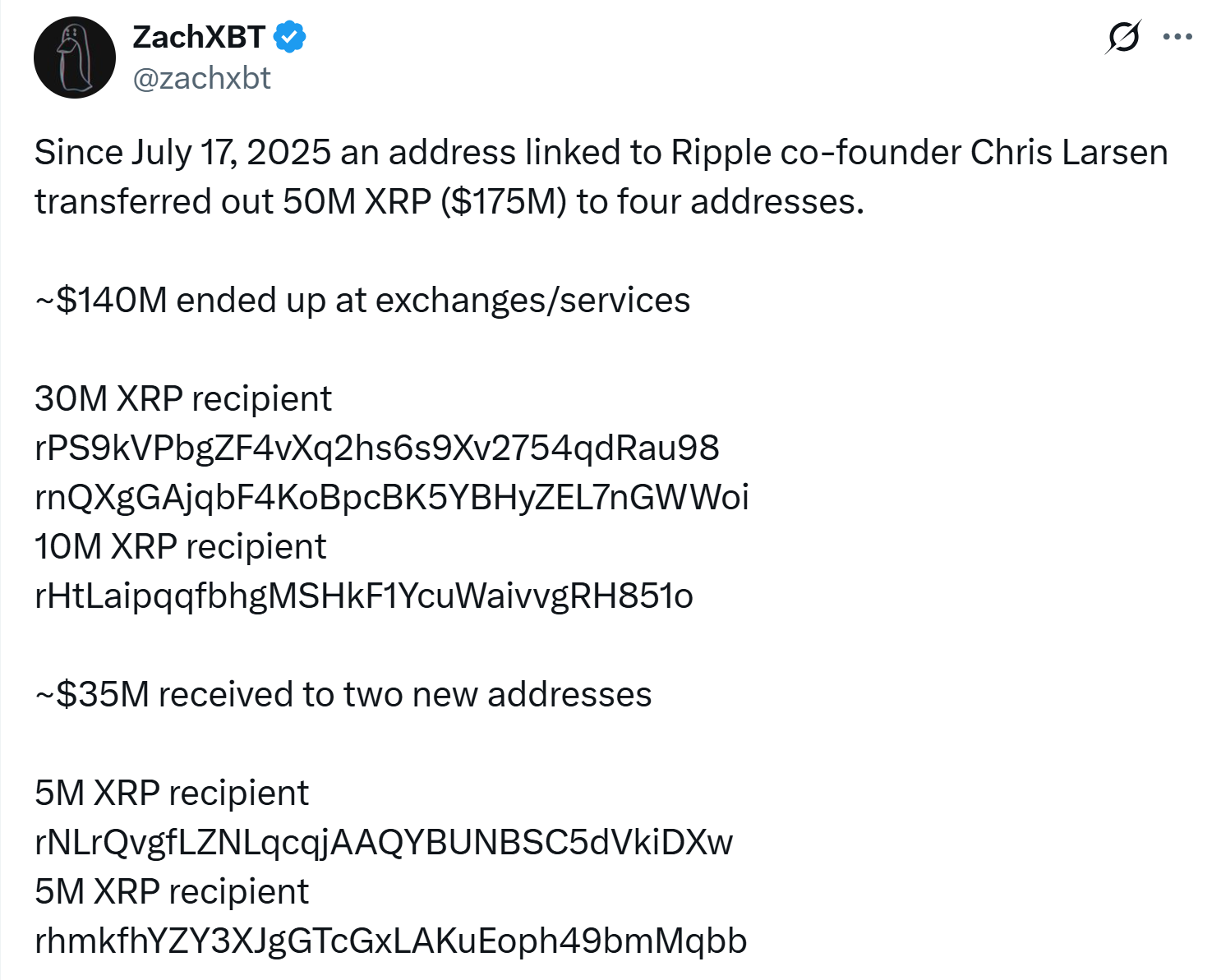Click the "10M XRP recipient" line
Screen dimensions: 1221x980
pyautogui.click(x=181, y=547)
